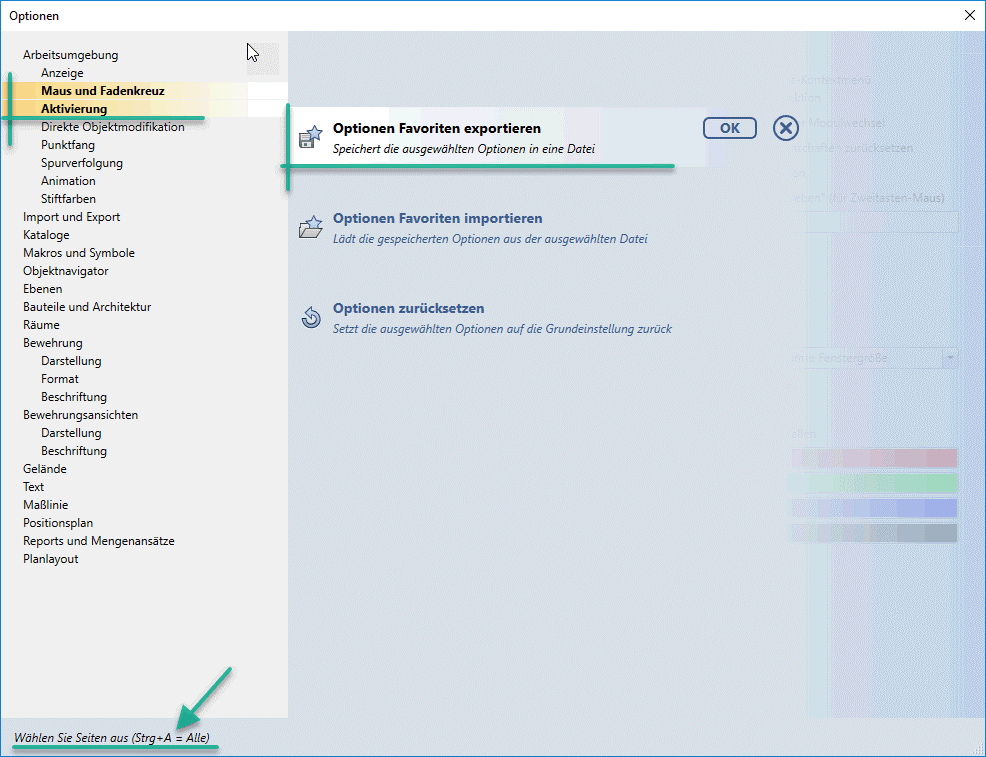
Task: Select Arbeitsumgebung in the options tree
Action: (70, 55)
